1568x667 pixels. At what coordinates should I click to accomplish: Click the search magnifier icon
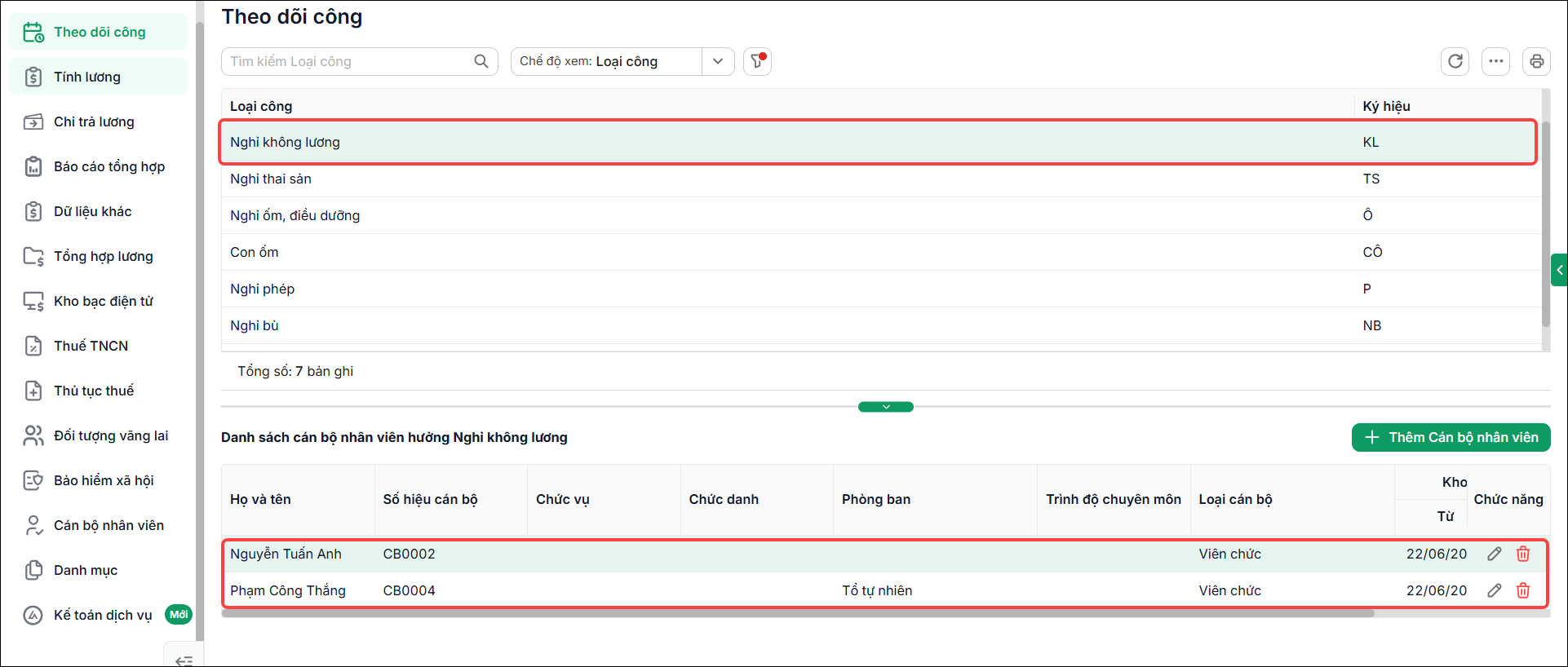coord(481,61)
